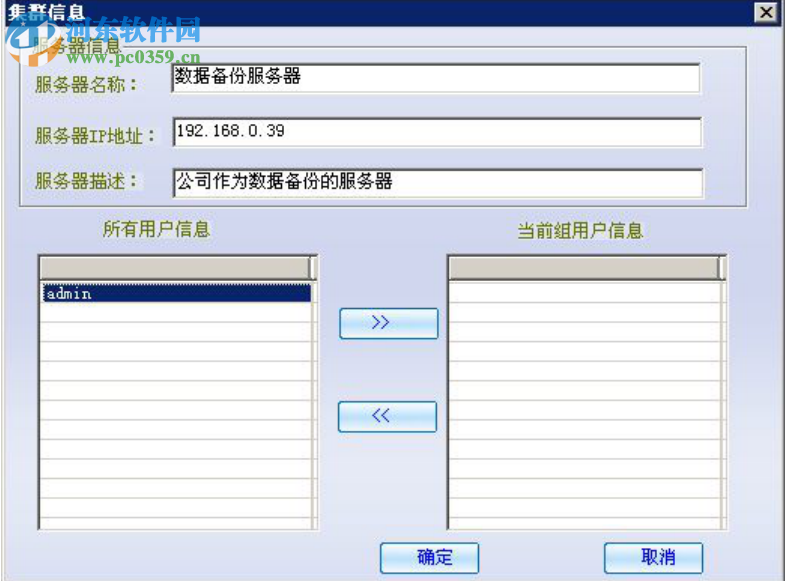The image size is (785, 581).
Task: Click the 服务器描述 label
Action: (85, 181)
